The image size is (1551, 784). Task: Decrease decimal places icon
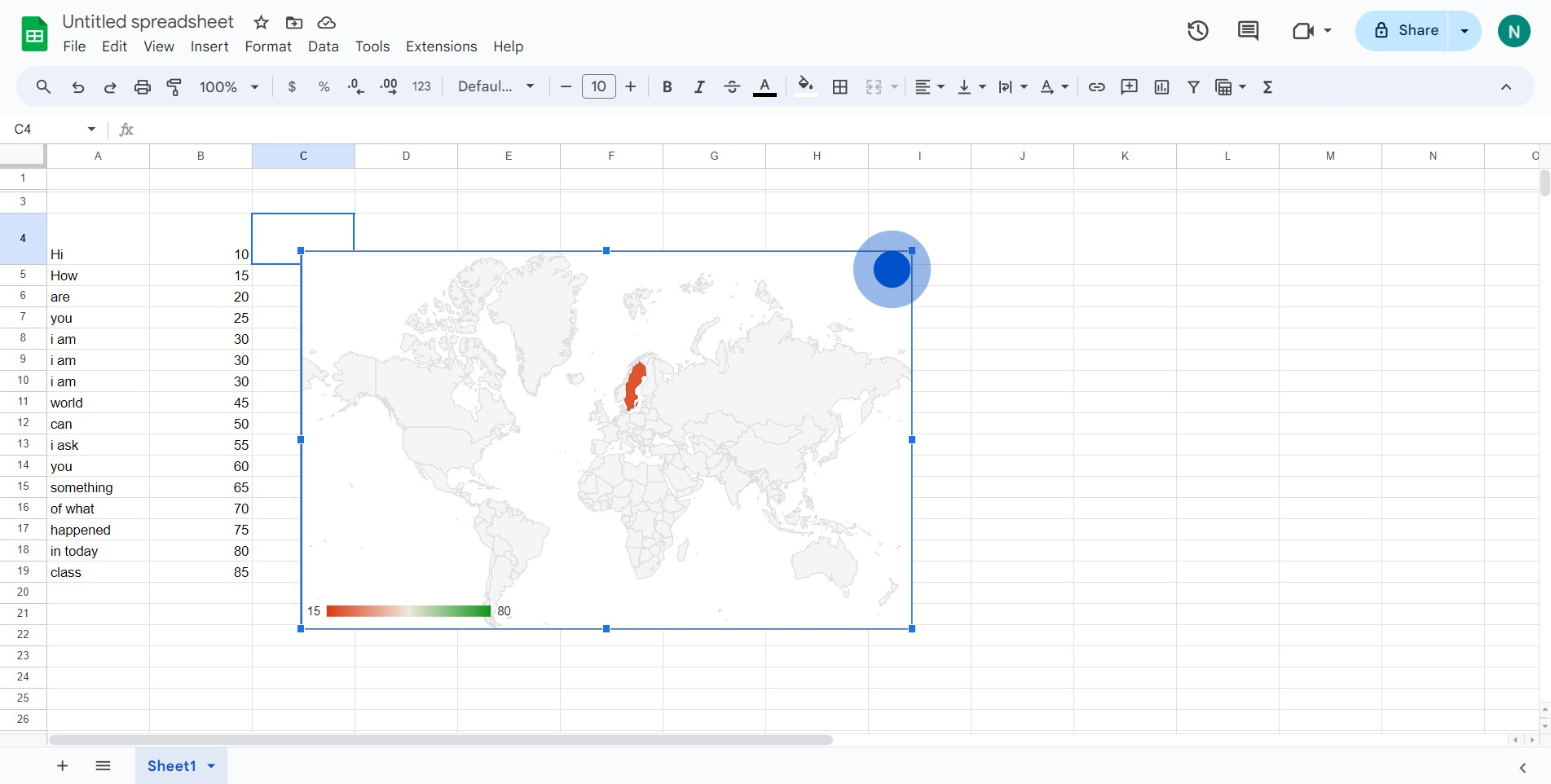click(356, 86)
